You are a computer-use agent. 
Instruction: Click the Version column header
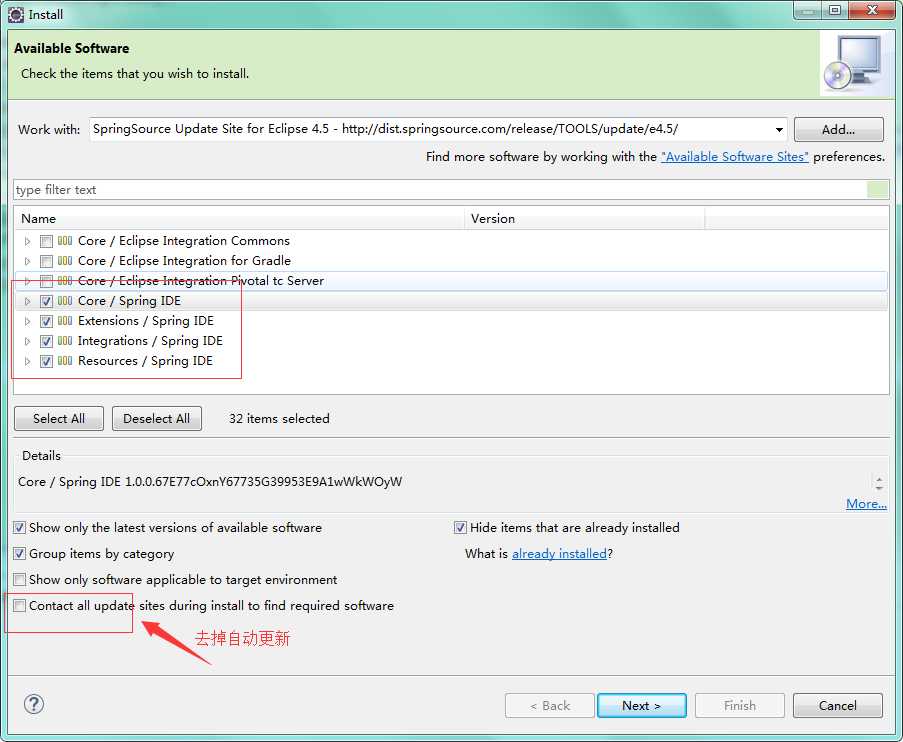click(x=585, y=219)
